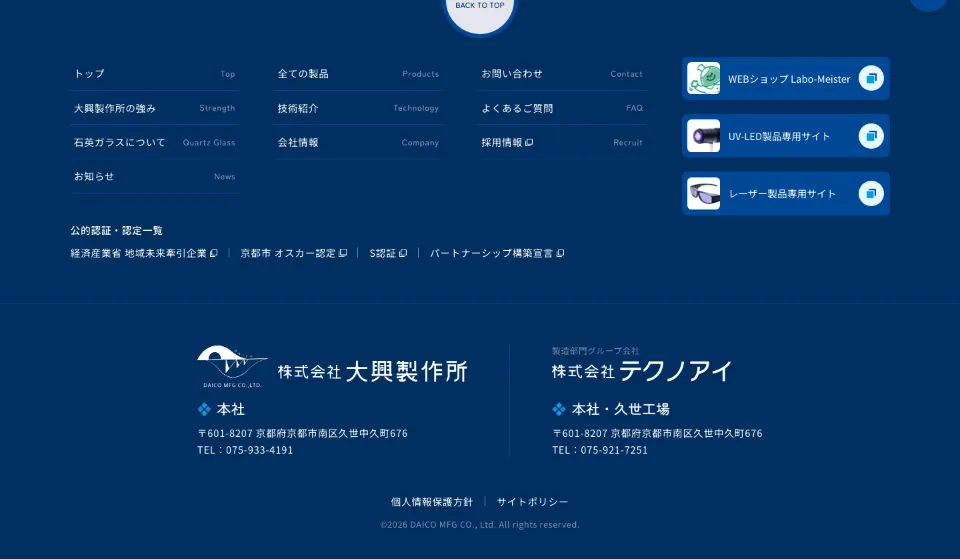
Task: Click the DAICO MFG CO.,LTD. logo
Action: click(232, 366)
